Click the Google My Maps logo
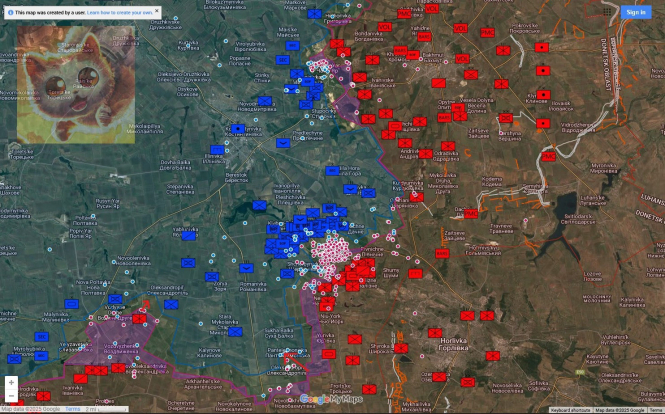 330,400
